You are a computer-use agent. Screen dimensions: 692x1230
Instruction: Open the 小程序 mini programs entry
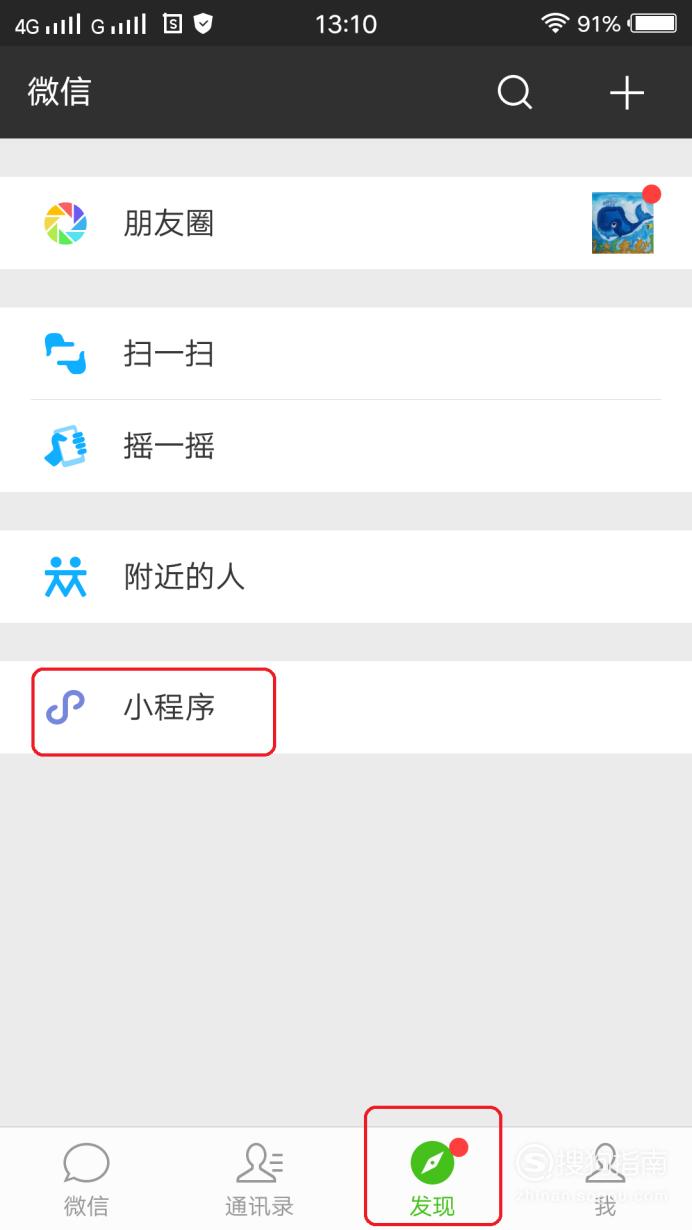tap(346, 707)
